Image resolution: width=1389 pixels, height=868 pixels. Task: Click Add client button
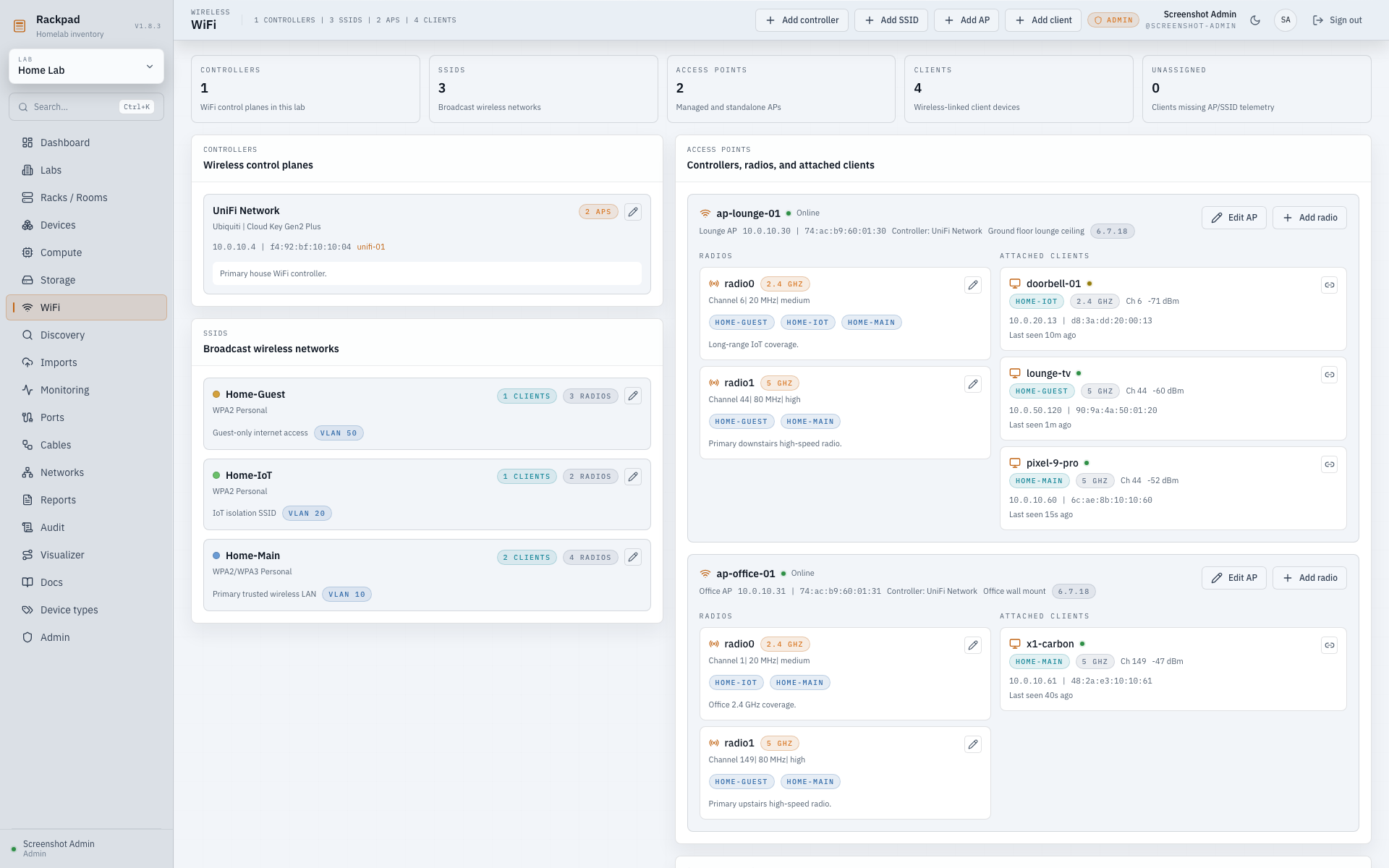tap(1043, 20)
